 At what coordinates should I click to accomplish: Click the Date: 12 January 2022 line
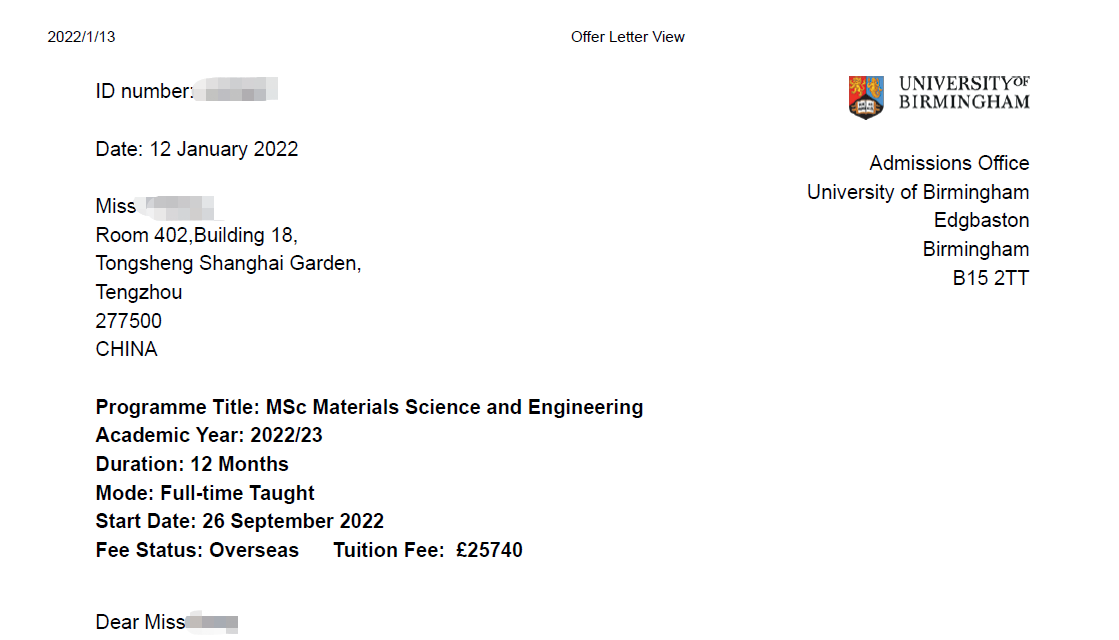coord(197,149)
